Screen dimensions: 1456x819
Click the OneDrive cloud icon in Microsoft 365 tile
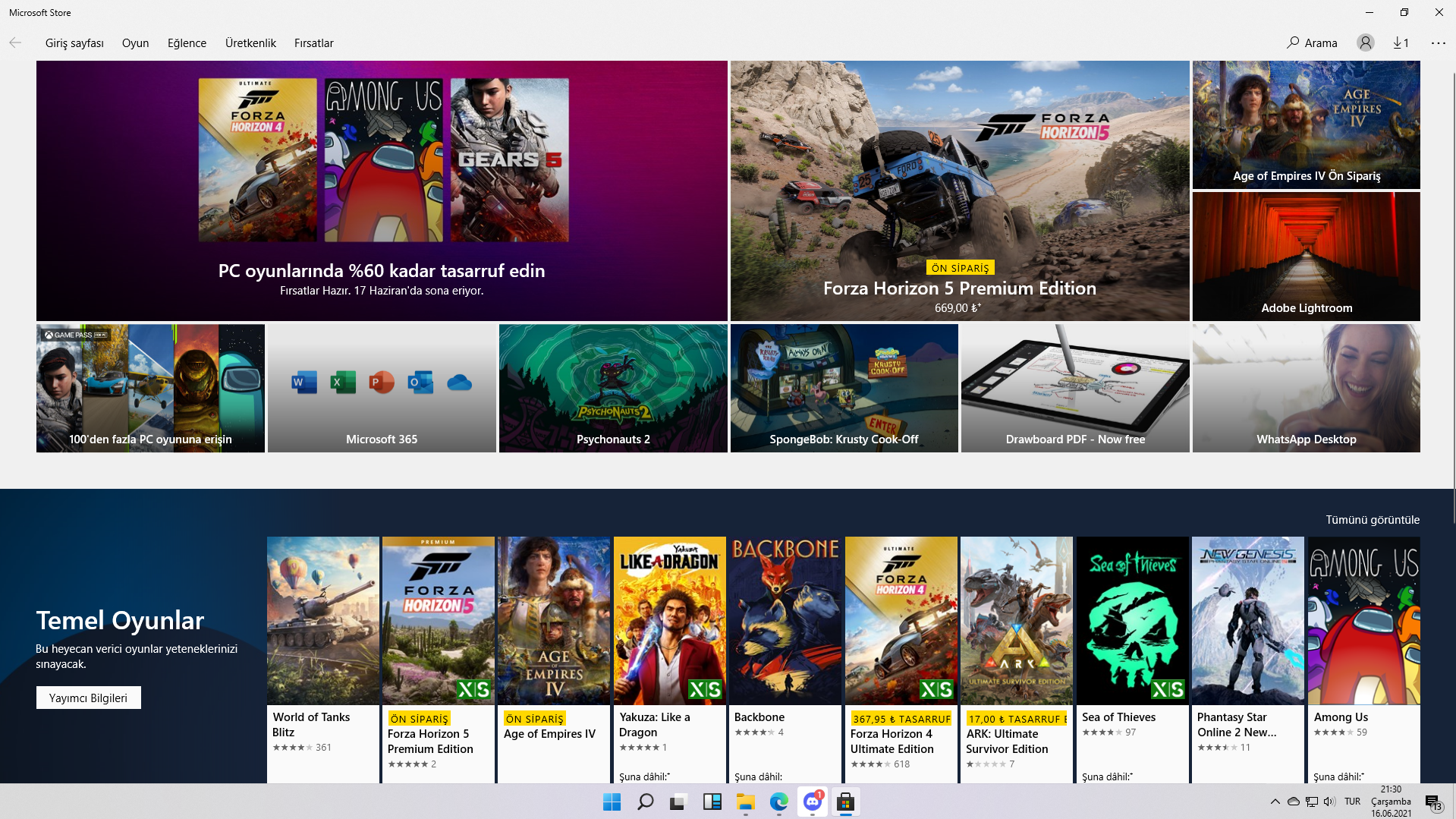point(459,382)
